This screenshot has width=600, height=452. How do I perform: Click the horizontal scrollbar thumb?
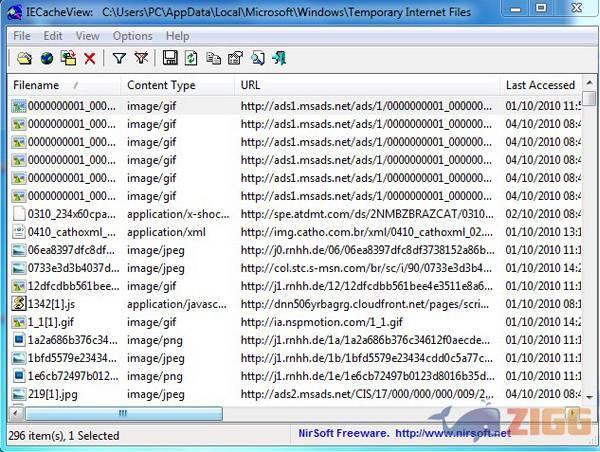124,413
